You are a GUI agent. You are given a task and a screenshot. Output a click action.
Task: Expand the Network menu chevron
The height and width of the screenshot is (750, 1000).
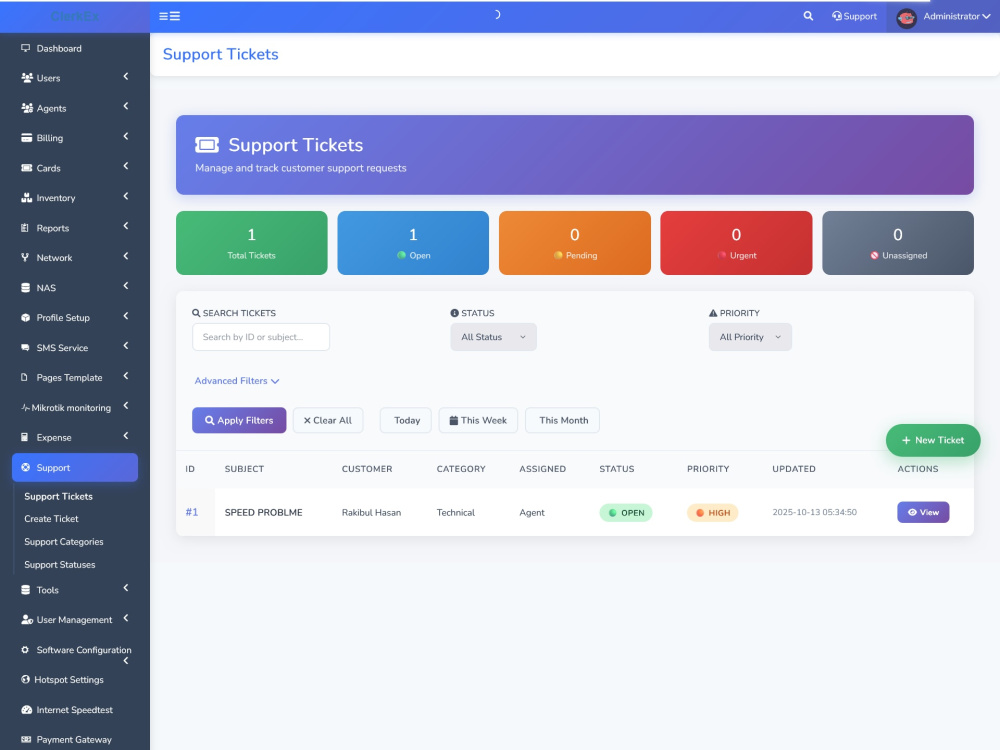pyautogui.click(x=126, y=256)
